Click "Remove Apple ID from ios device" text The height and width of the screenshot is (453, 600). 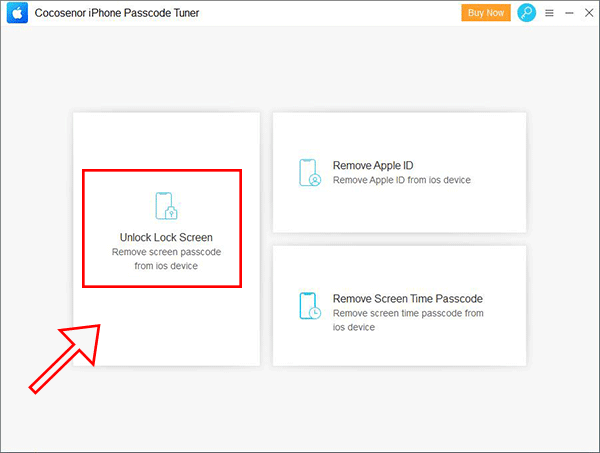[x=402, y=180]
